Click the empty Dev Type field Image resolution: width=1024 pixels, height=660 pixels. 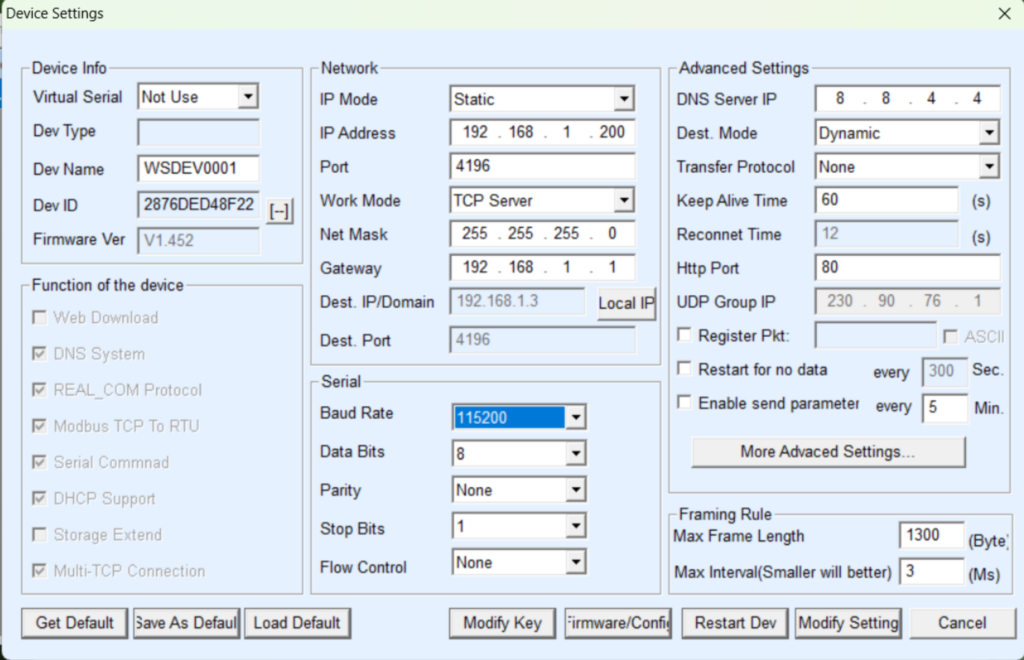click(199, 132)
